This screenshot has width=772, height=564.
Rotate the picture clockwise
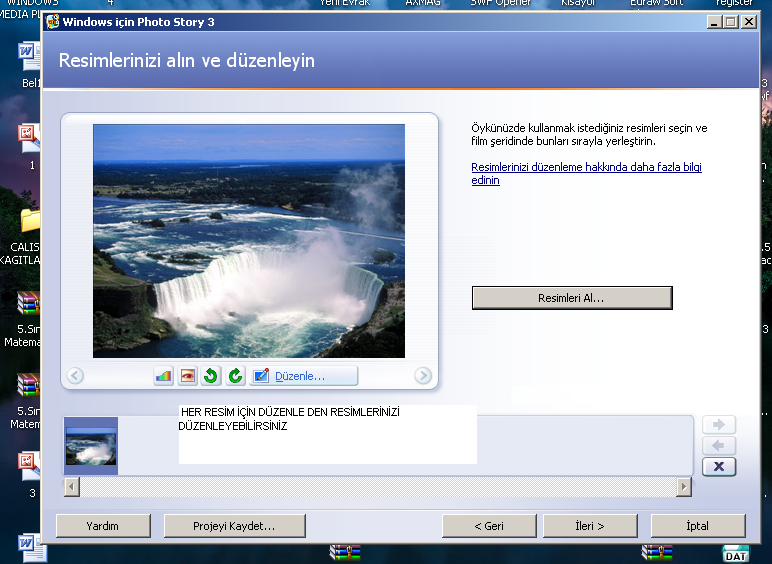tap(235, 376)
